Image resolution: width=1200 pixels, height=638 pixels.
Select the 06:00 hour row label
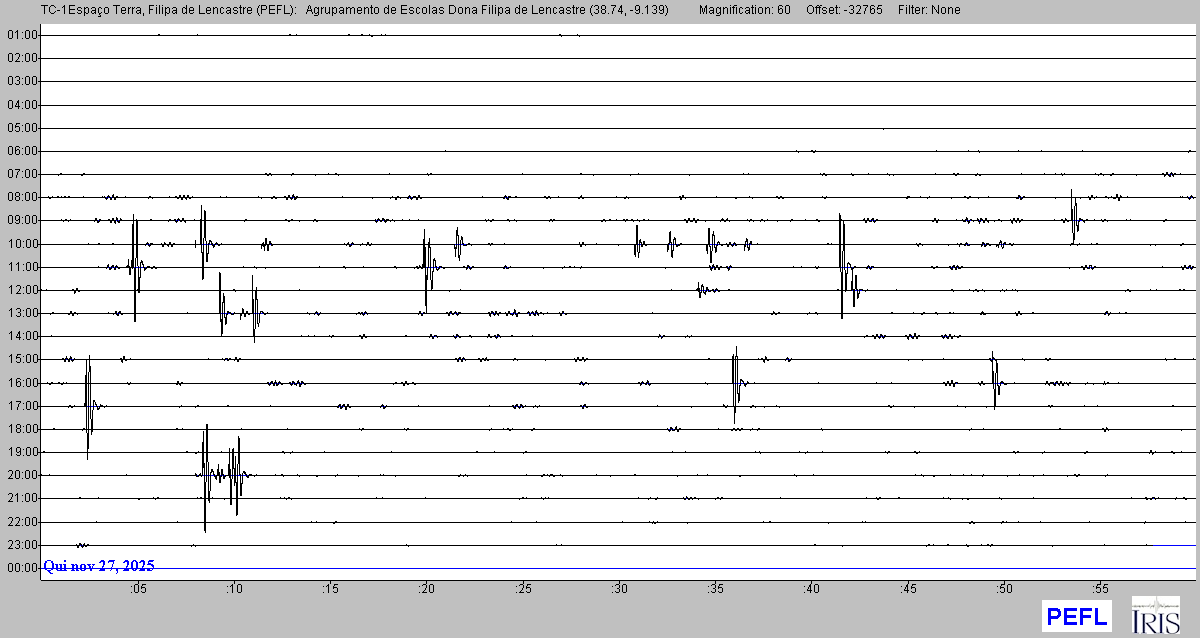(21, 151)
